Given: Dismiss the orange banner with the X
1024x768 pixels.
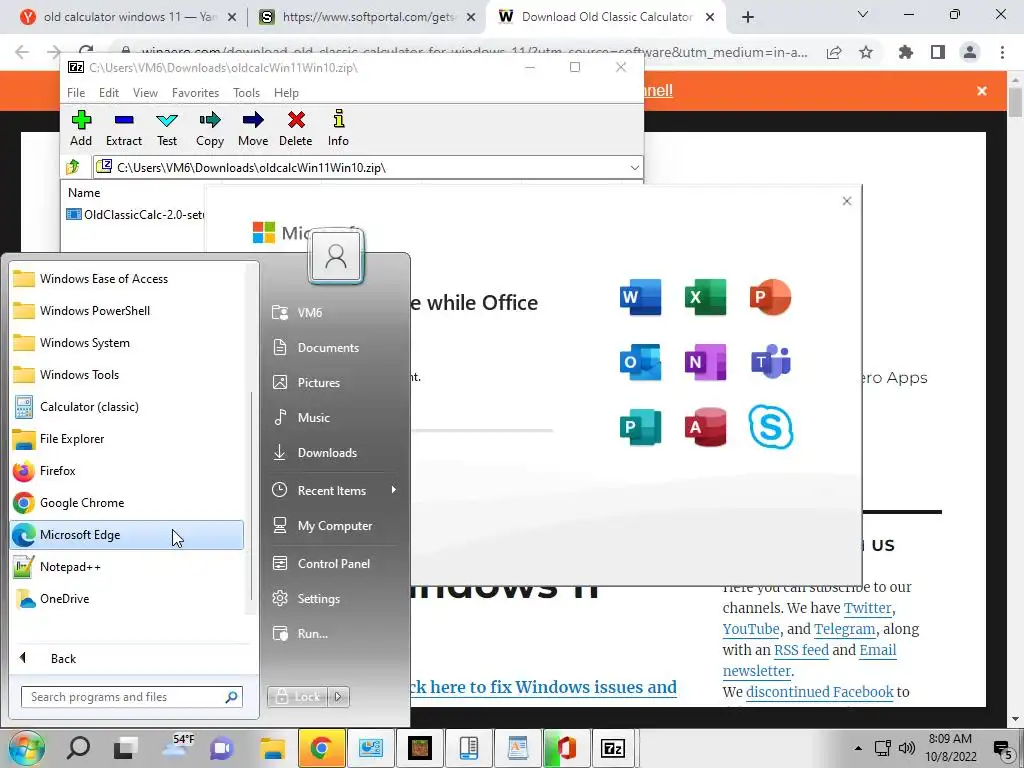Looking at the screenshot, I should [982, 91].
